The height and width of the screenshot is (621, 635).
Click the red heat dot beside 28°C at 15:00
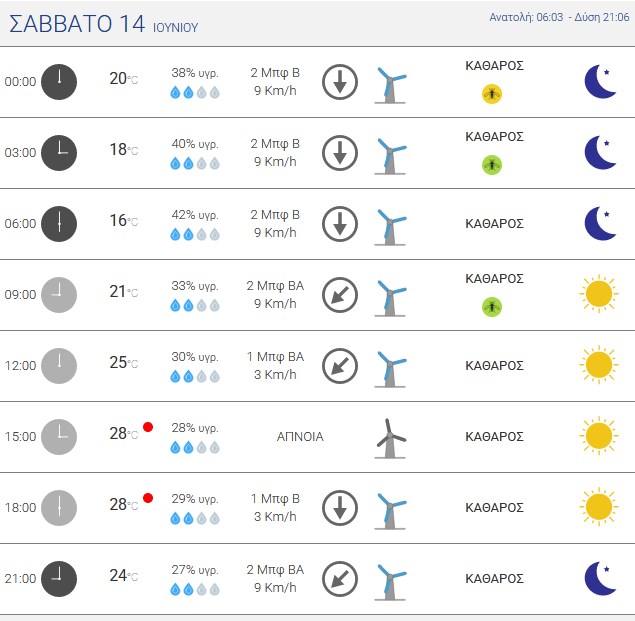(148, 427)
